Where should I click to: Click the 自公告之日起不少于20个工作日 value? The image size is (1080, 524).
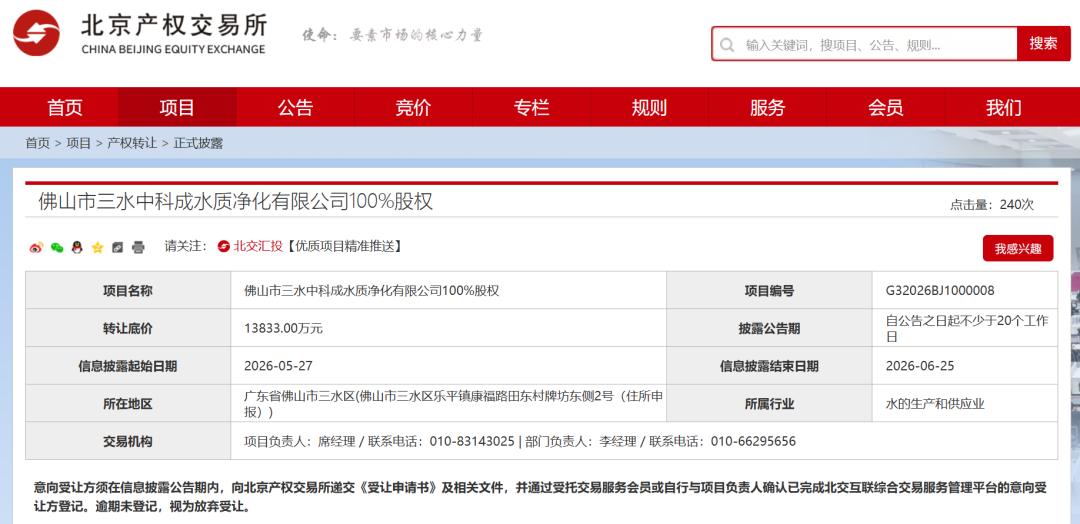tap(967, 328)
